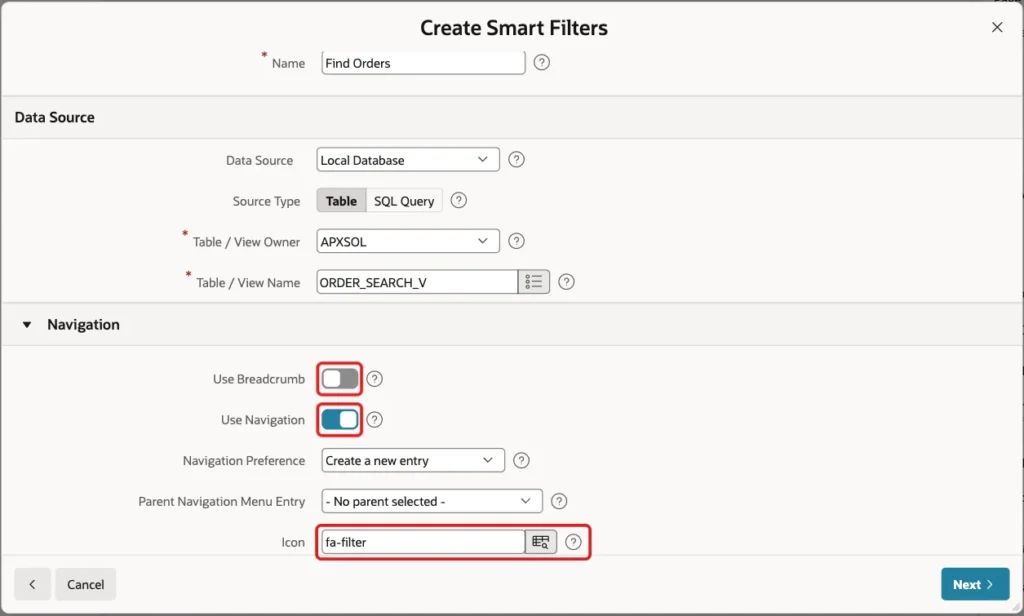Open the Parent Navigation Menu Entry dropdown
This screenshot has width=1024, height=616.
(x=432, y=501)
